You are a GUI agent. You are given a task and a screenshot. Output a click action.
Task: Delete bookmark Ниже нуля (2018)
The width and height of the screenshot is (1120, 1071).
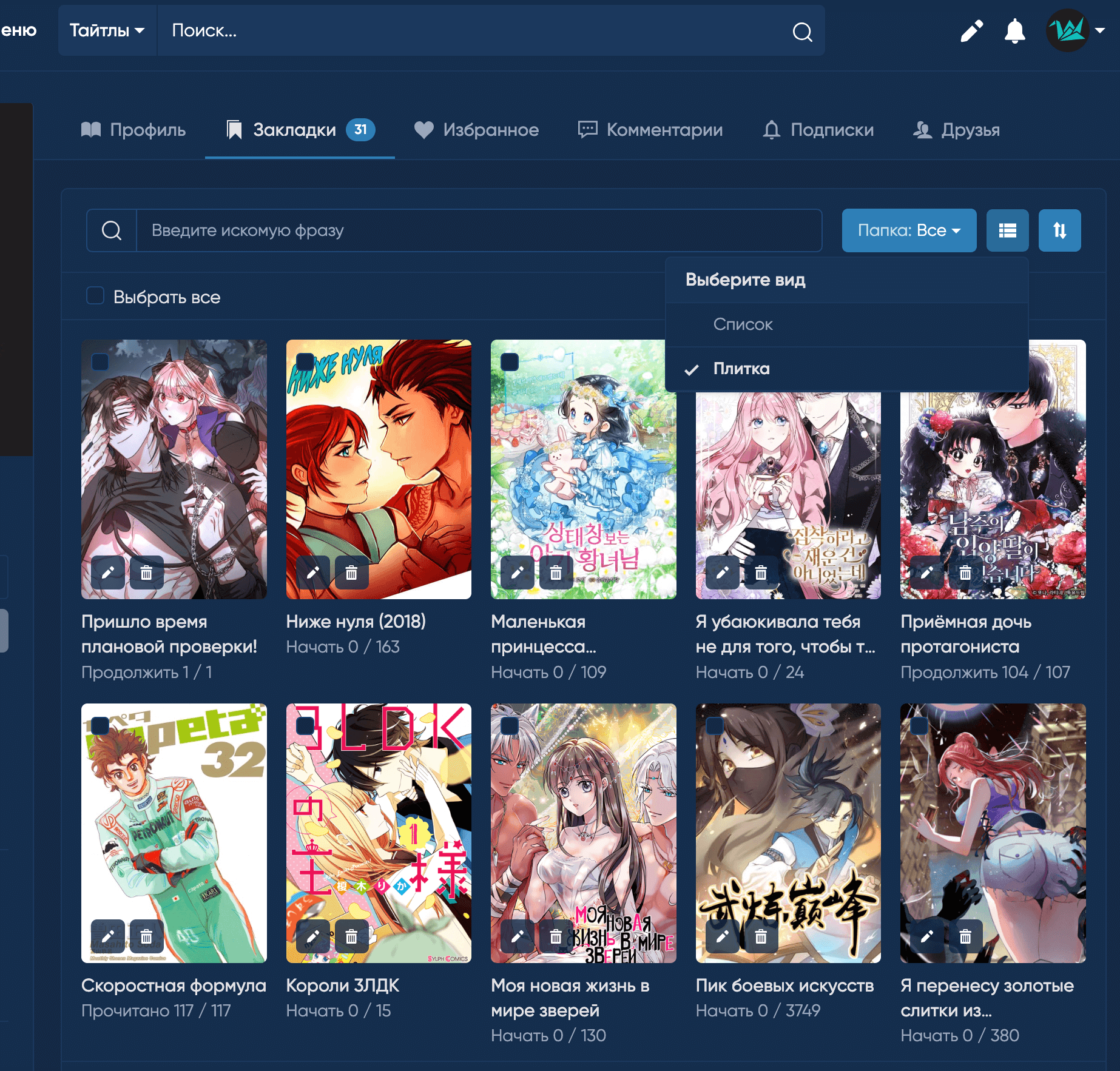(x=351, y=572)
